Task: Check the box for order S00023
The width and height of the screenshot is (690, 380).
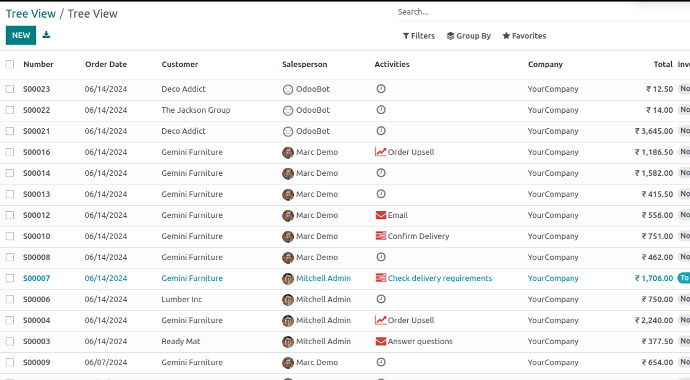Action: tap(10, 89)
